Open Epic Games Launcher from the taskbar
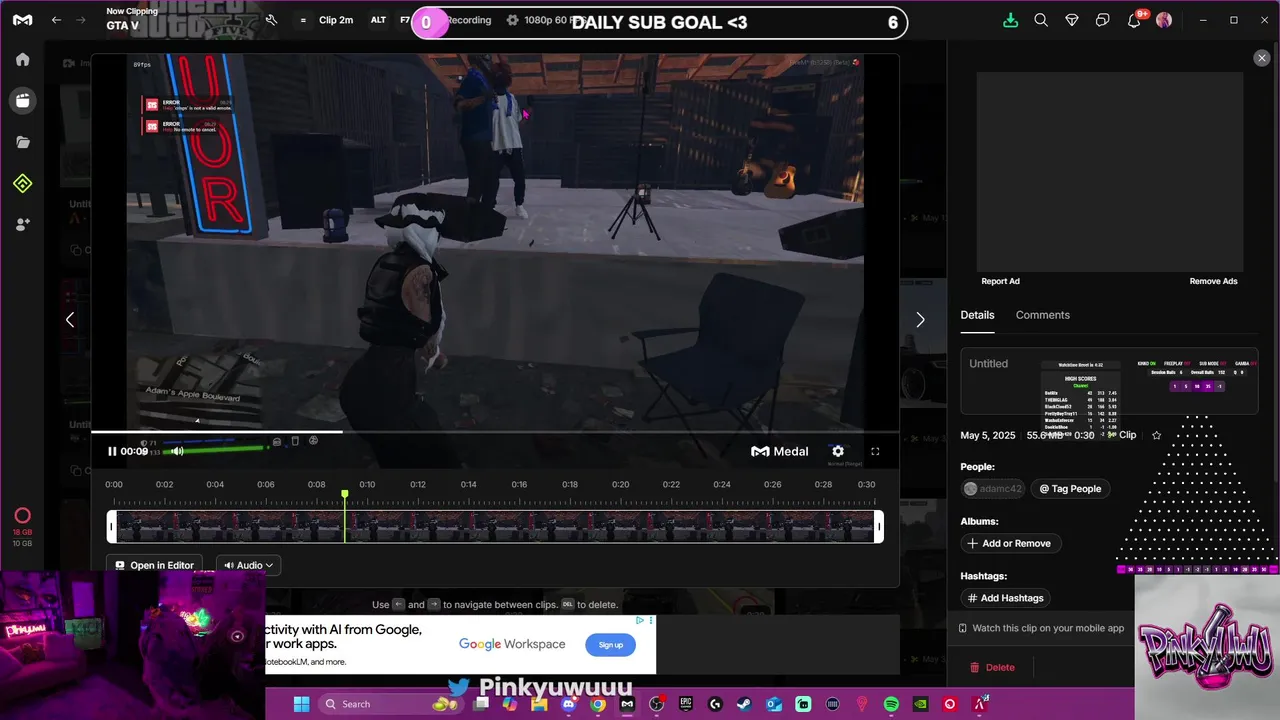This screenshot has width=1280, height=720. 686,704
